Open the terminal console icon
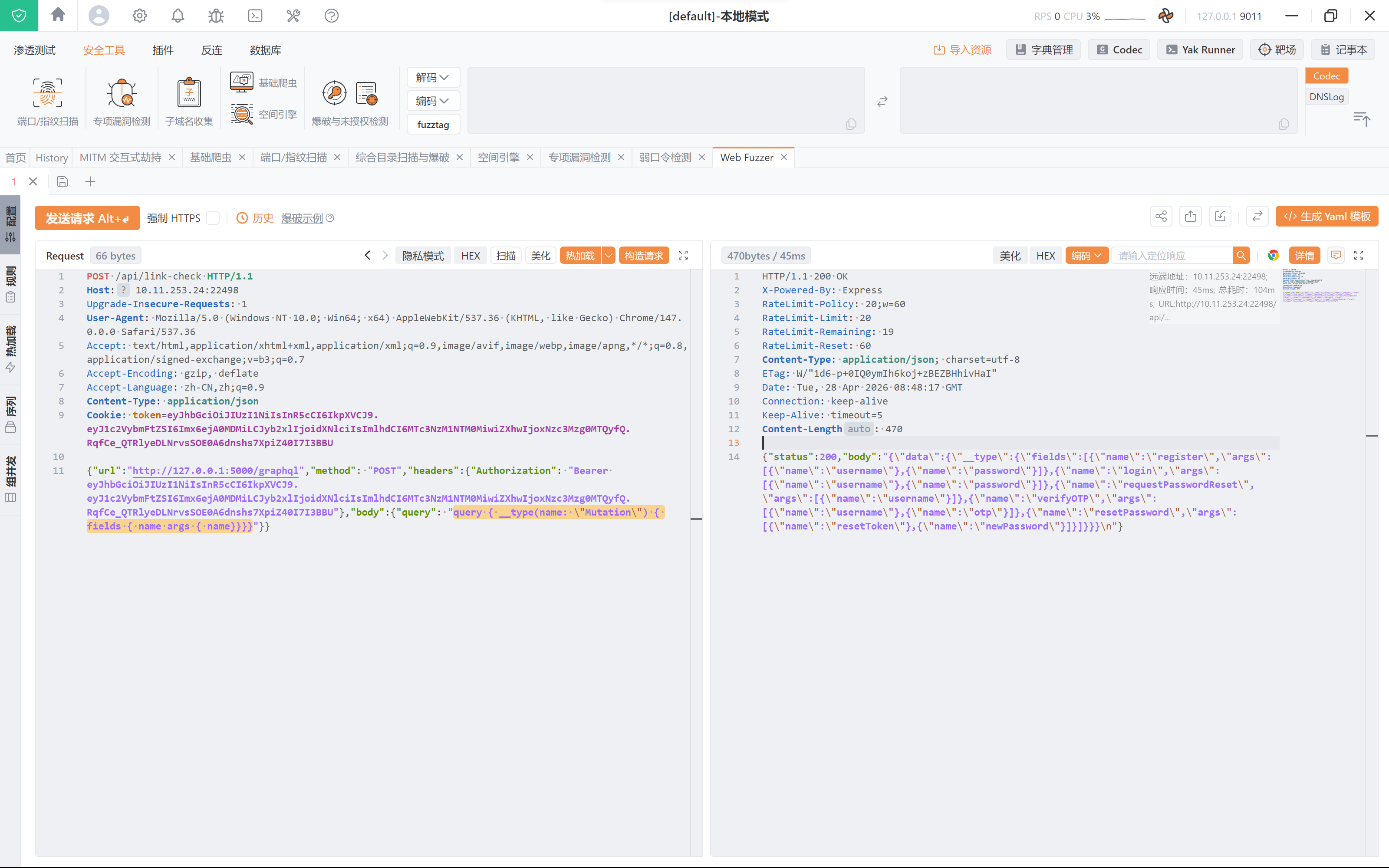The image size is (1389, 868). click(x=255, y=16)
